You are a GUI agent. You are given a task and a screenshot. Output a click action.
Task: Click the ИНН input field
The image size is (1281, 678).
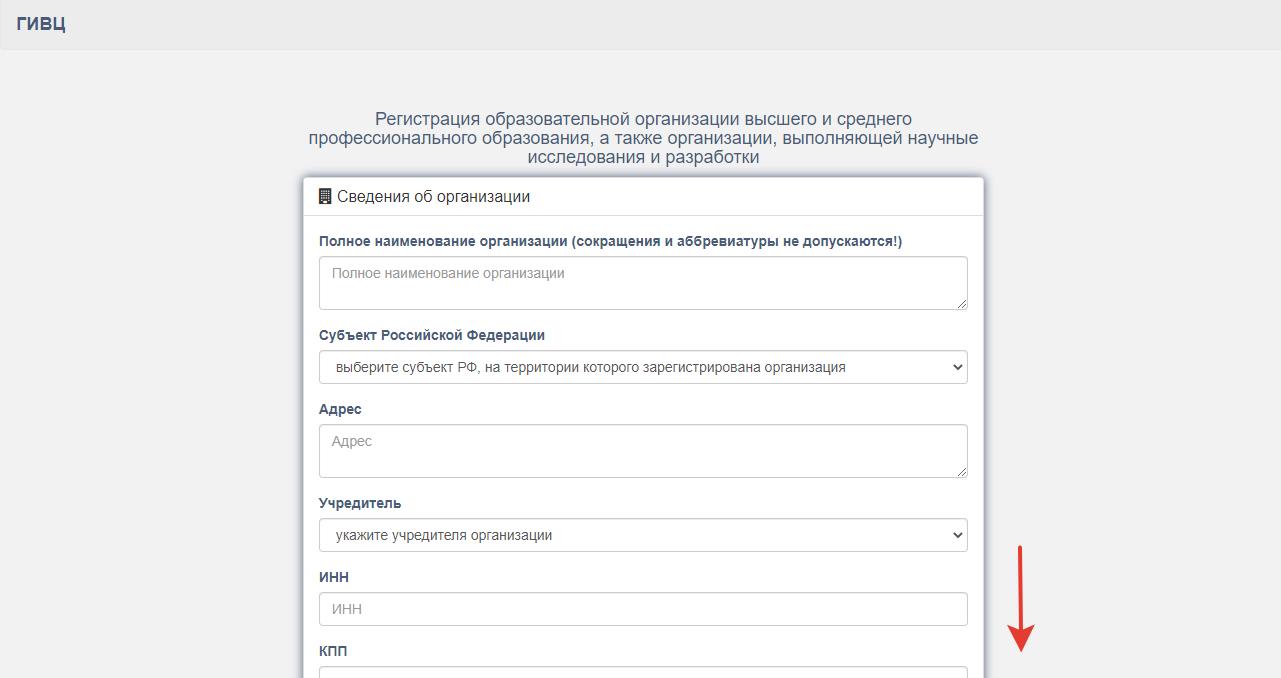tap(642, 609)
